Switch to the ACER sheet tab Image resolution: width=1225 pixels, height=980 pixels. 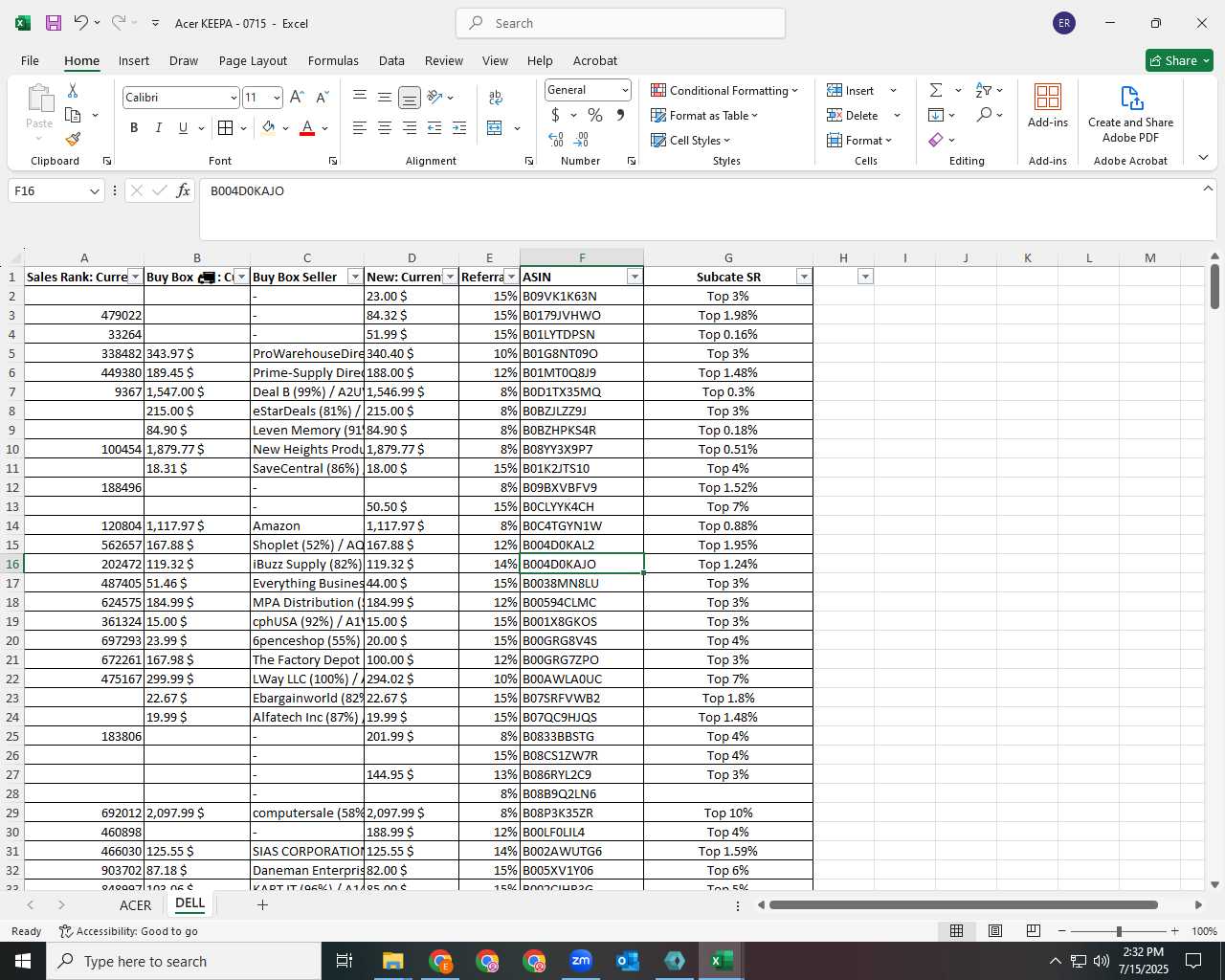tap(135, 905)
